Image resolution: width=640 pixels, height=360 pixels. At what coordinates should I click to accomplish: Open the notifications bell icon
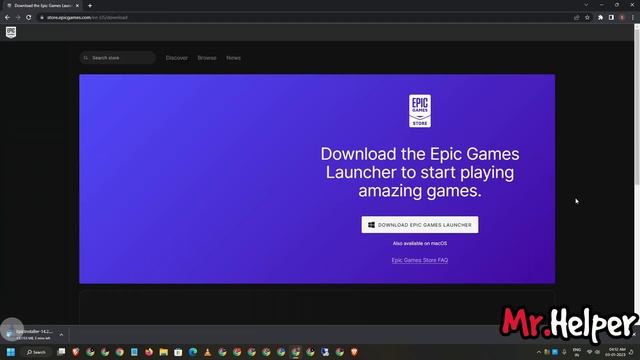coord(632,352)
